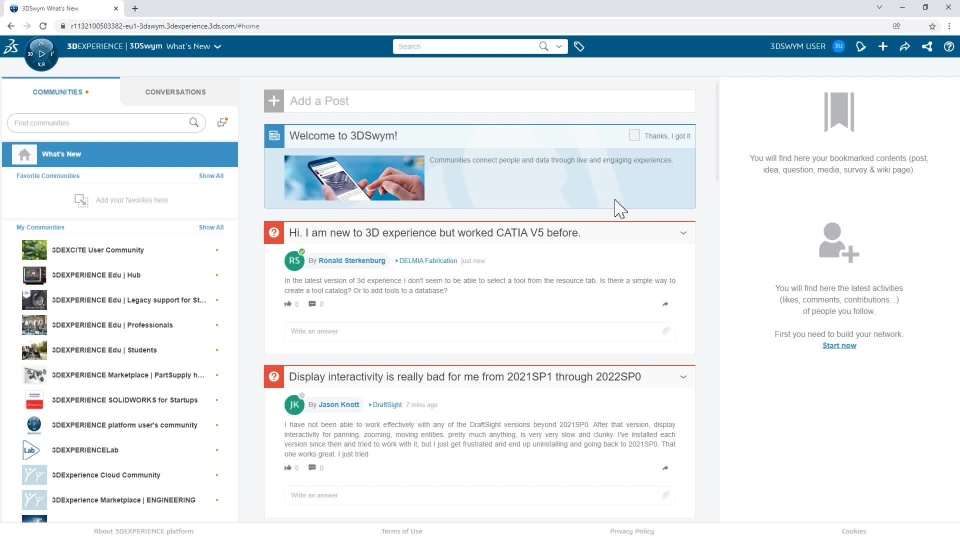This screenshot has width=960, height=540.
Task: Reload the page in browser toolbar
Action: 43,26
